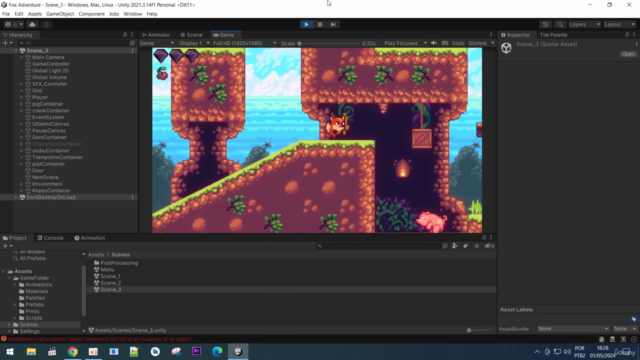Click the status bar cache server icon
Screen dimensions: 640x360
(612, 339)
